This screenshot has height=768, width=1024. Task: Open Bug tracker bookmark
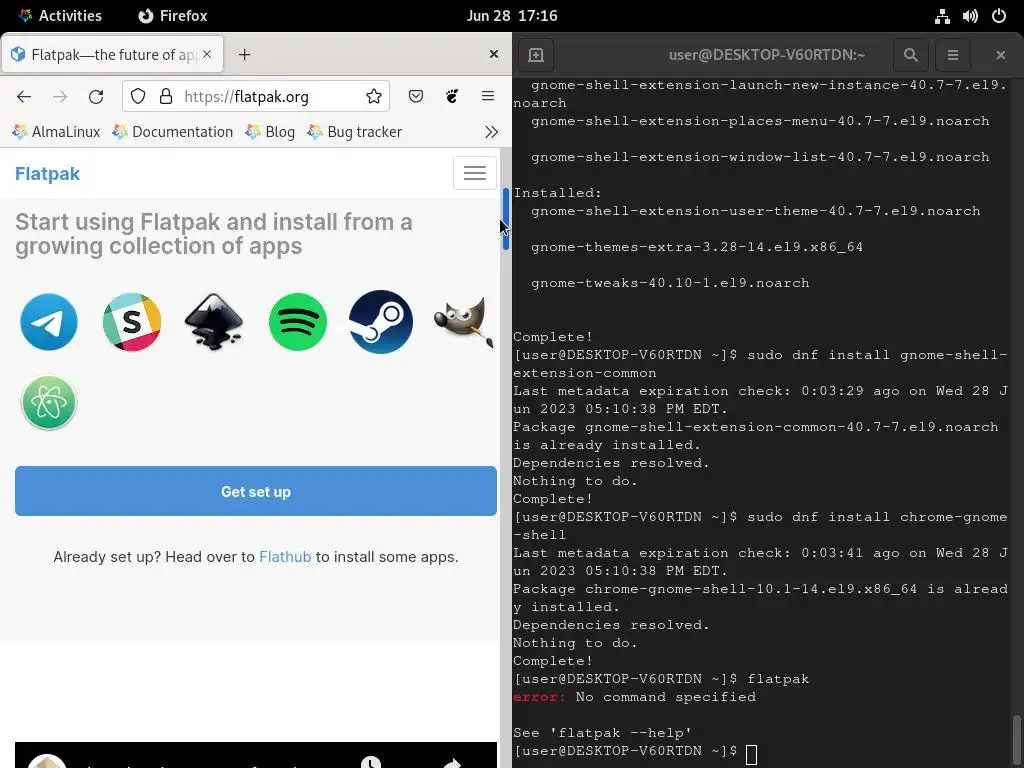point(355,132)
